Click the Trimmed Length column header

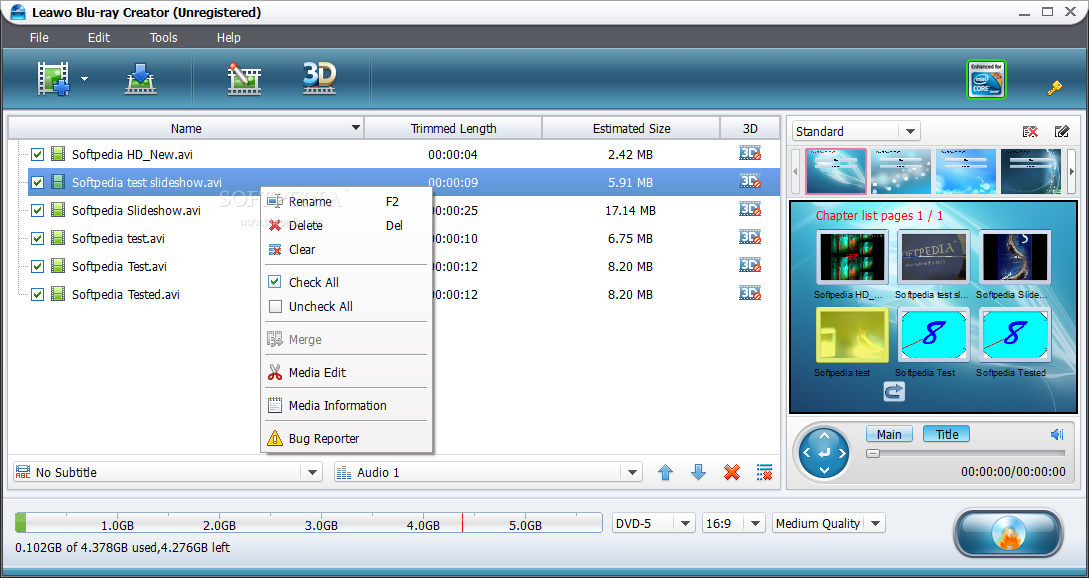click(x=453, y=128)
